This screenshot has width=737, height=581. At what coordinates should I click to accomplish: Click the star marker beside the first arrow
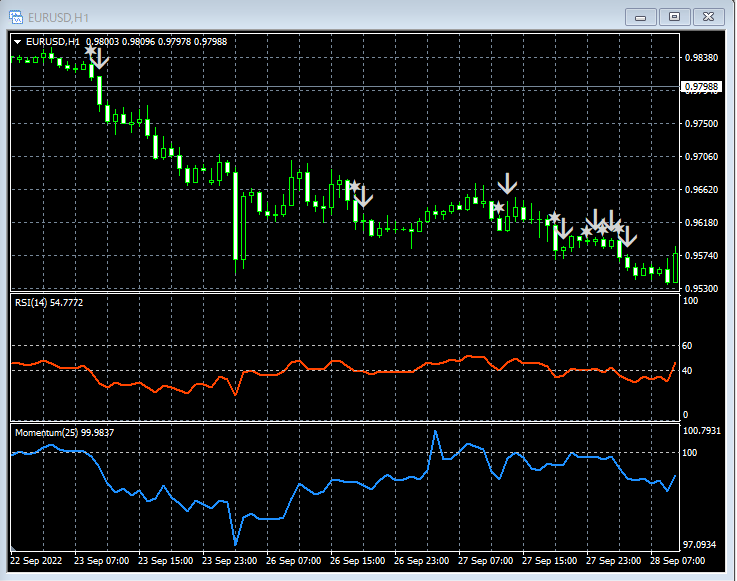coord(91,49)
